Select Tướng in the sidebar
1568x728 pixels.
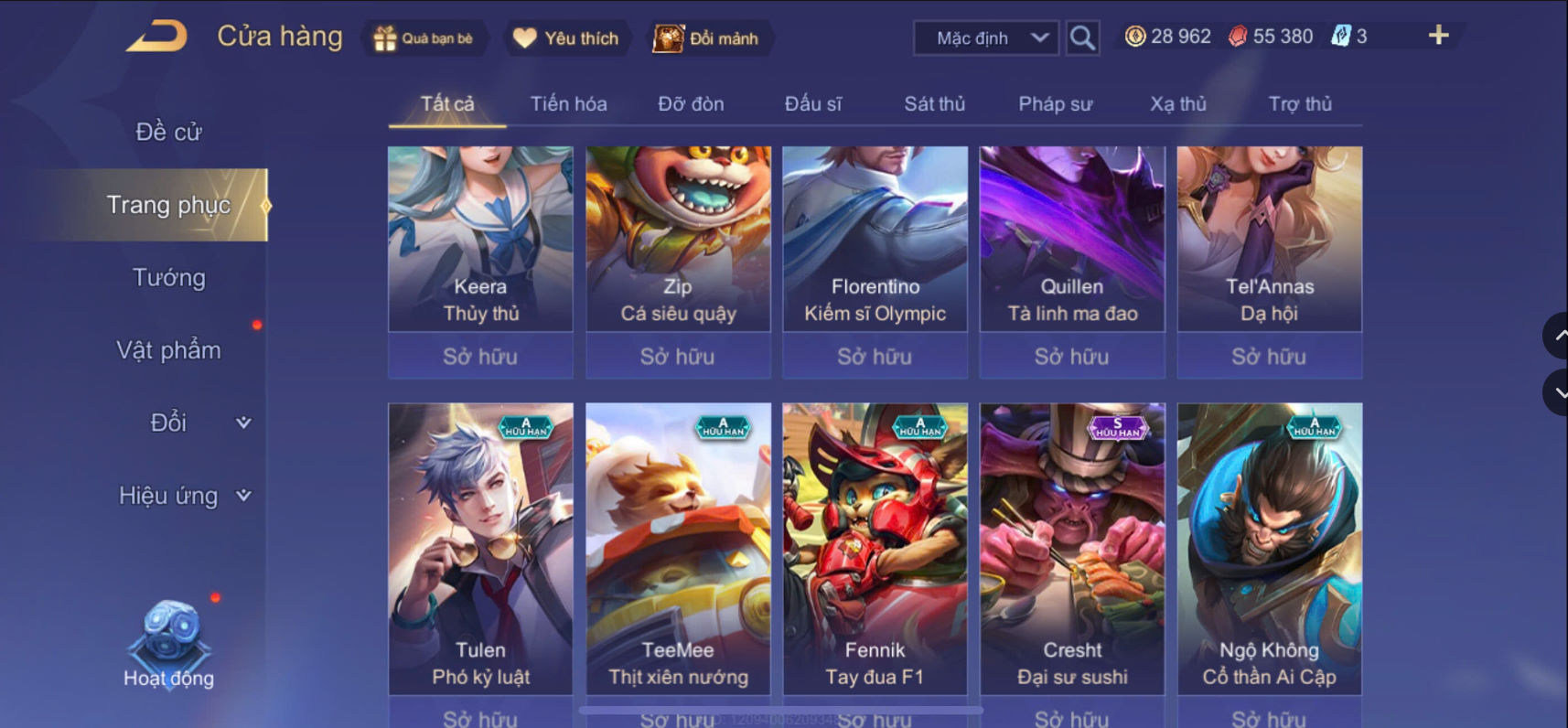(x=169, y=277)
